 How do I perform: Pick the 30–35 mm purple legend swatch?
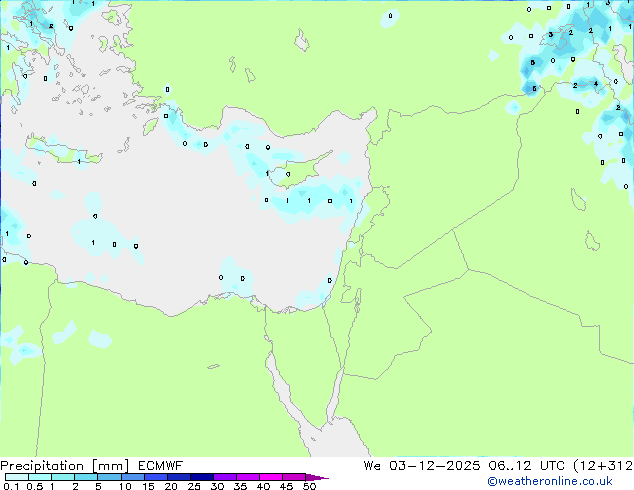click(224, 477)
